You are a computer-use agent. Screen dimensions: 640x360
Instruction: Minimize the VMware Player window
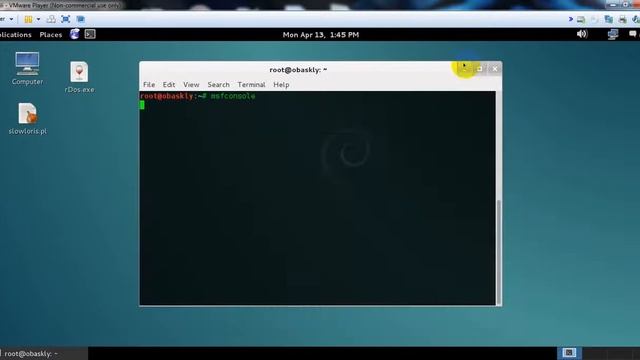613,4
